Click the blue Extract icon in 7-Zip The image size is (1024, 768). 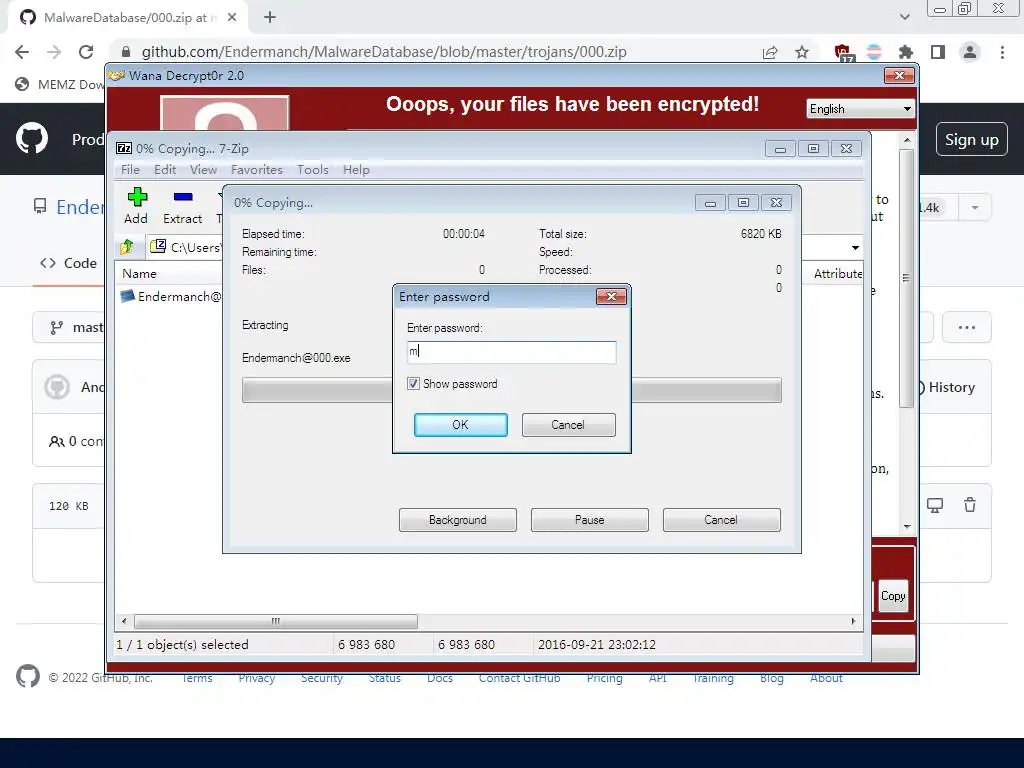click(x=183, y=197)
